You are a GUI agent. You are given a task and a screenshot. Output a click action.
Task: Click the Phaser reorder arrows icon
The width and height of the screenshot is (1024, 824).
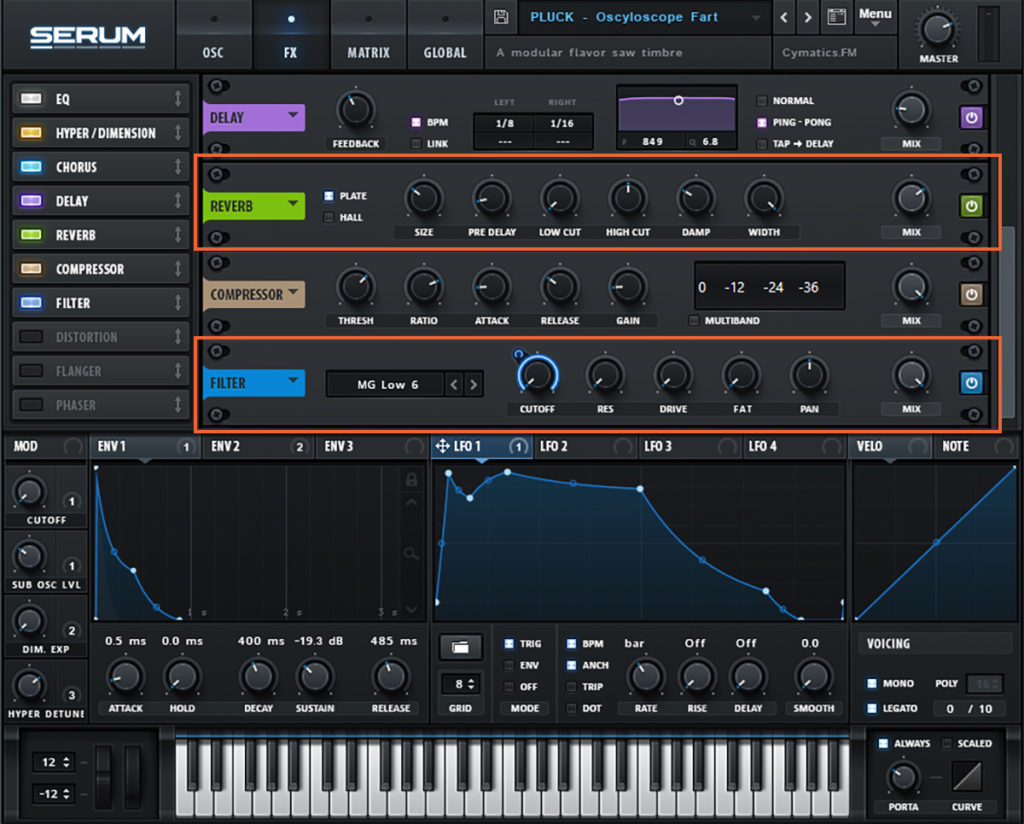pyautogui.click(x=178, y=405)
